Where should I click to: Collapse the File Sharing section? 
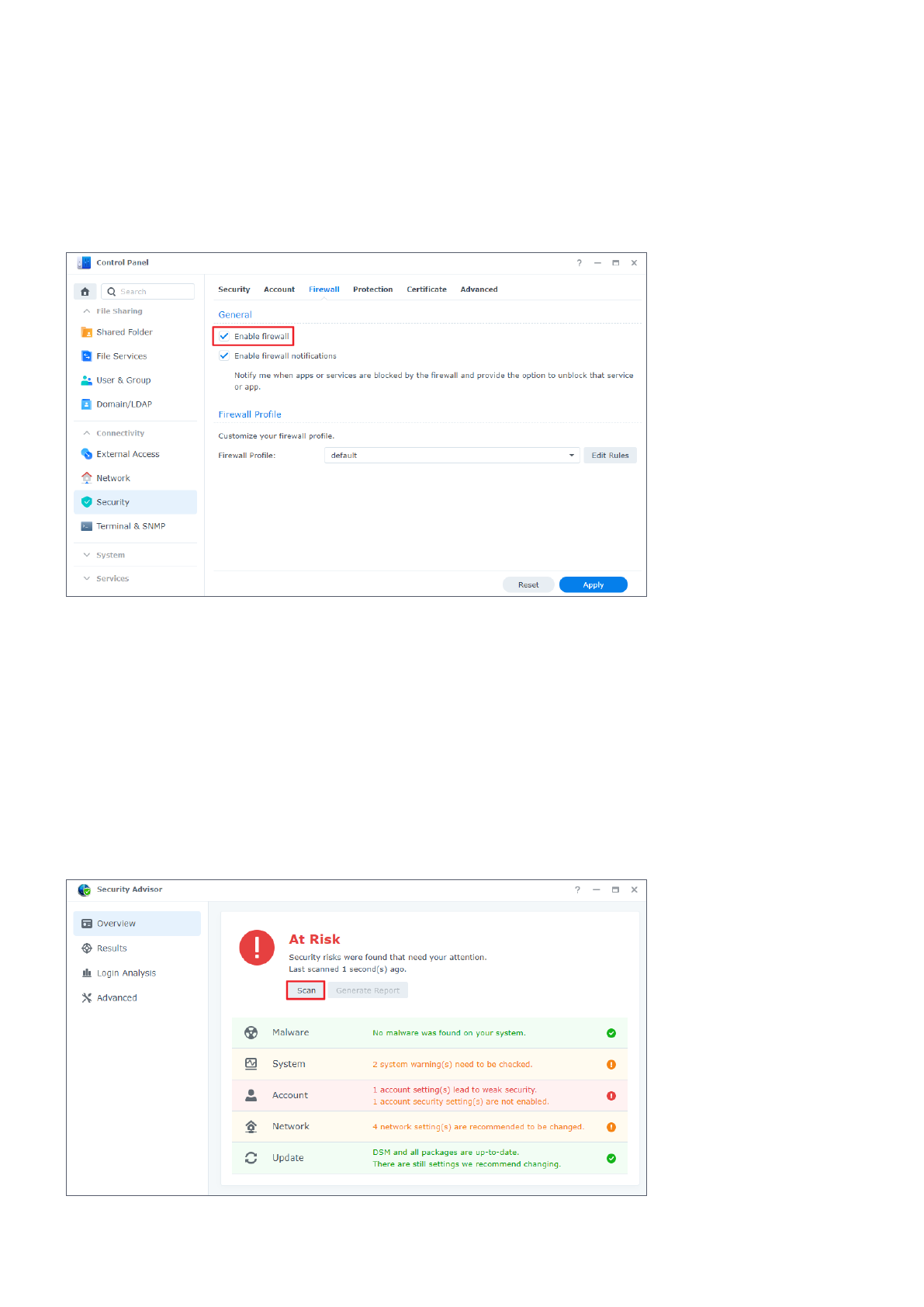(x=119, y=311)
